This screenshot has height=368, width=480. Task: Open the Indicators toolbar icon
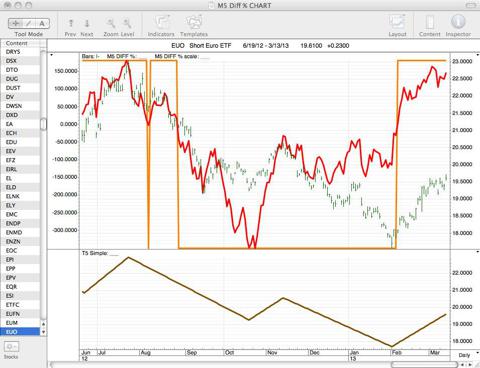pos(162,23)
